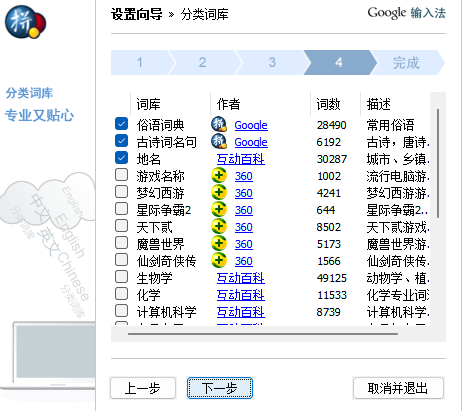Enable the 生物学 dictionary checkbox
The image size is (462, 411).
tap(121, 277)
